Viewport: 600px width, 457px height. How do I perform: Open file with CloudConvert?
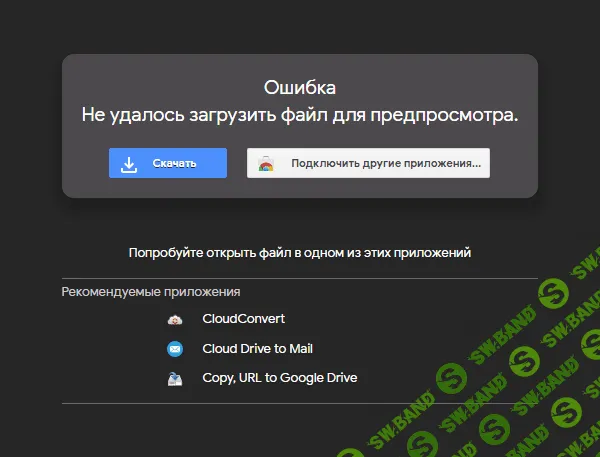[x=243, y=318]
